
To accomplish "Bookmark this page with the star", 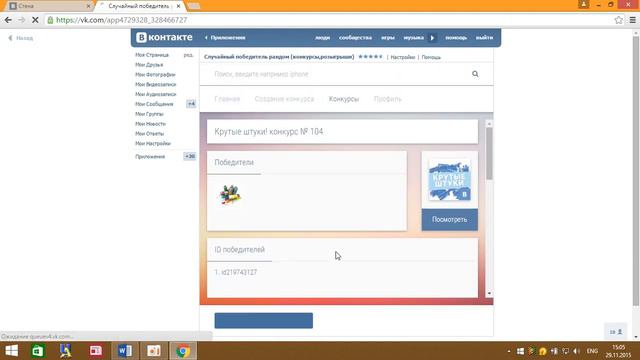I will click(619, 20).
